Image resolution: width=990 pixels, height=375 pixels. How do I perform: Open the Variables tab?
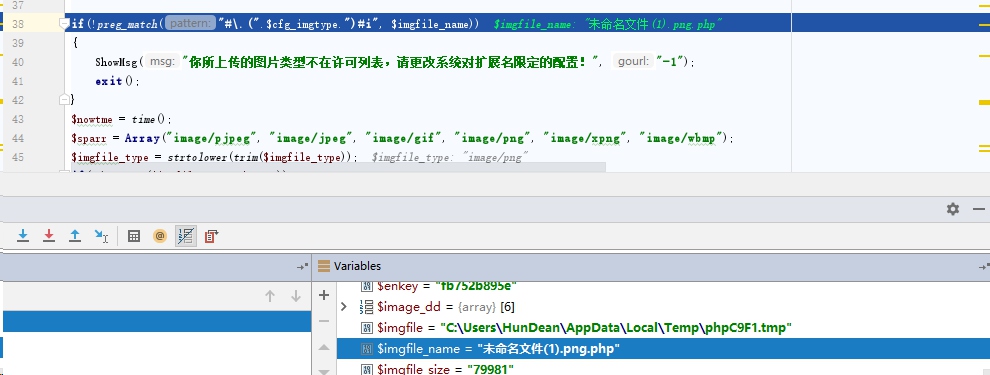coord(357,266)
